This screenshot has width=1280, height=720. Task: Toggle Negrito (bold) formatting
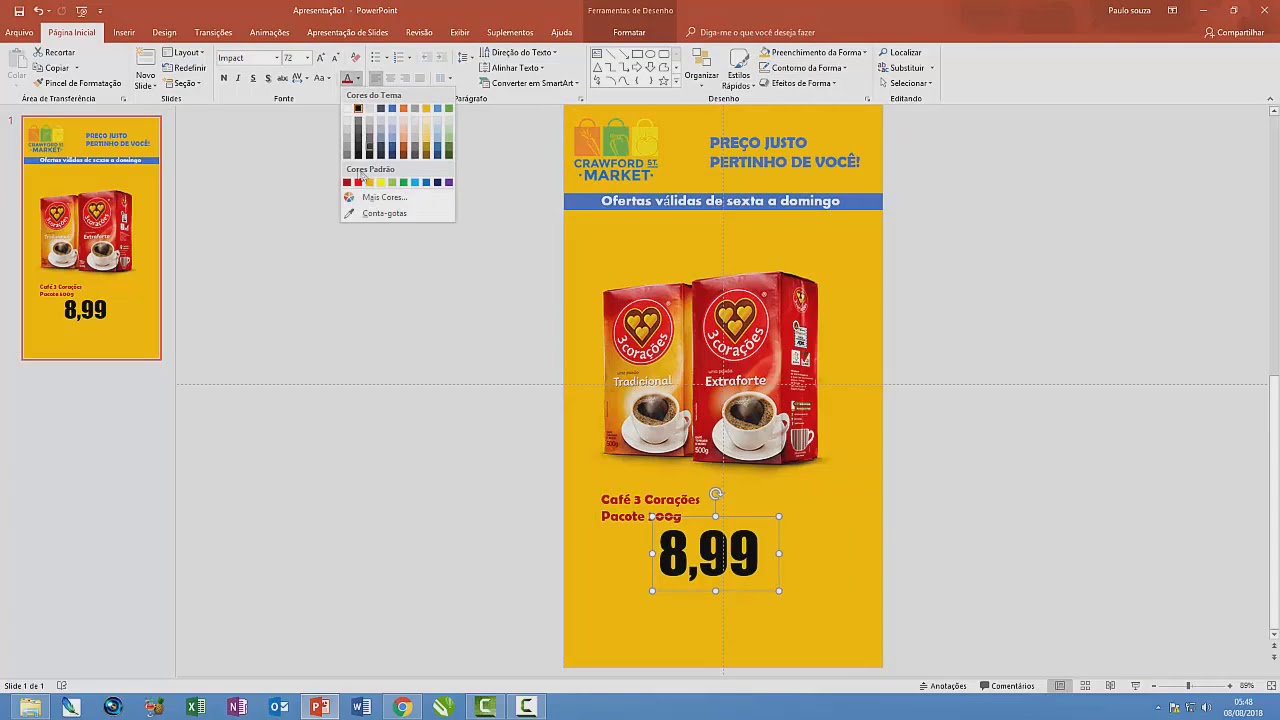coord(223,78)
